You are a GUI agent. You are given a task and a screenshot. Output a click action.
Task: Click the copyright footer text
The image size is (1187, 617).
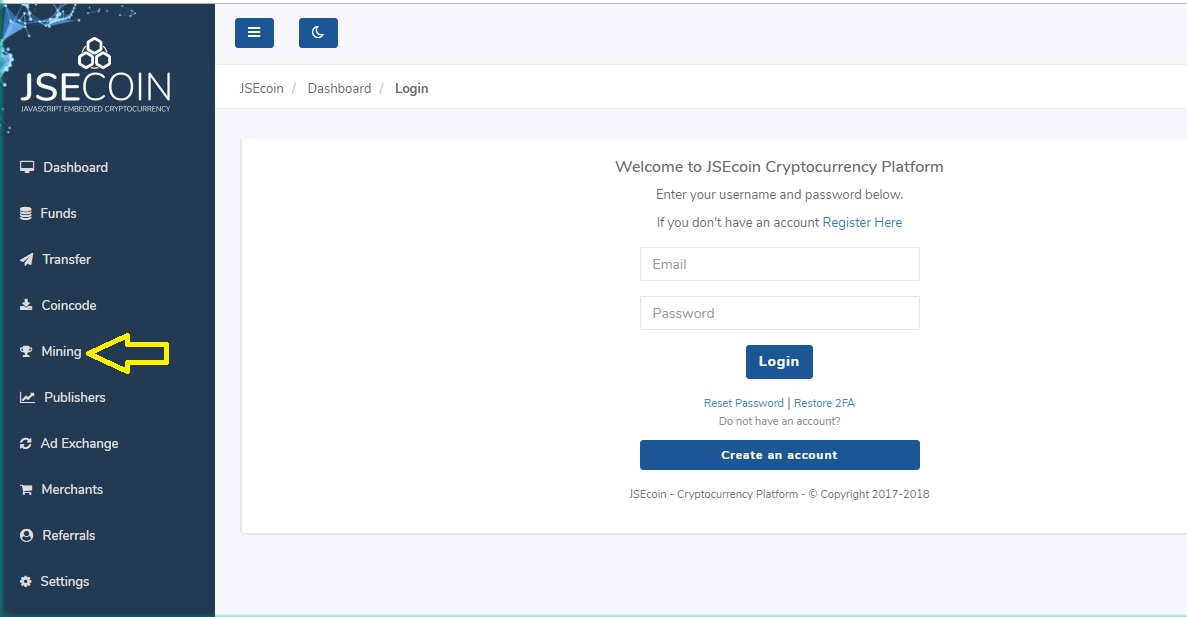click(779, 494)
